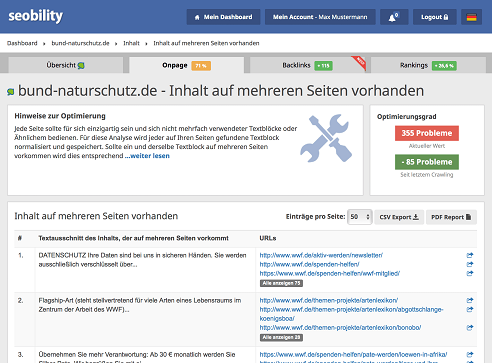Click the Logout button

435,17
